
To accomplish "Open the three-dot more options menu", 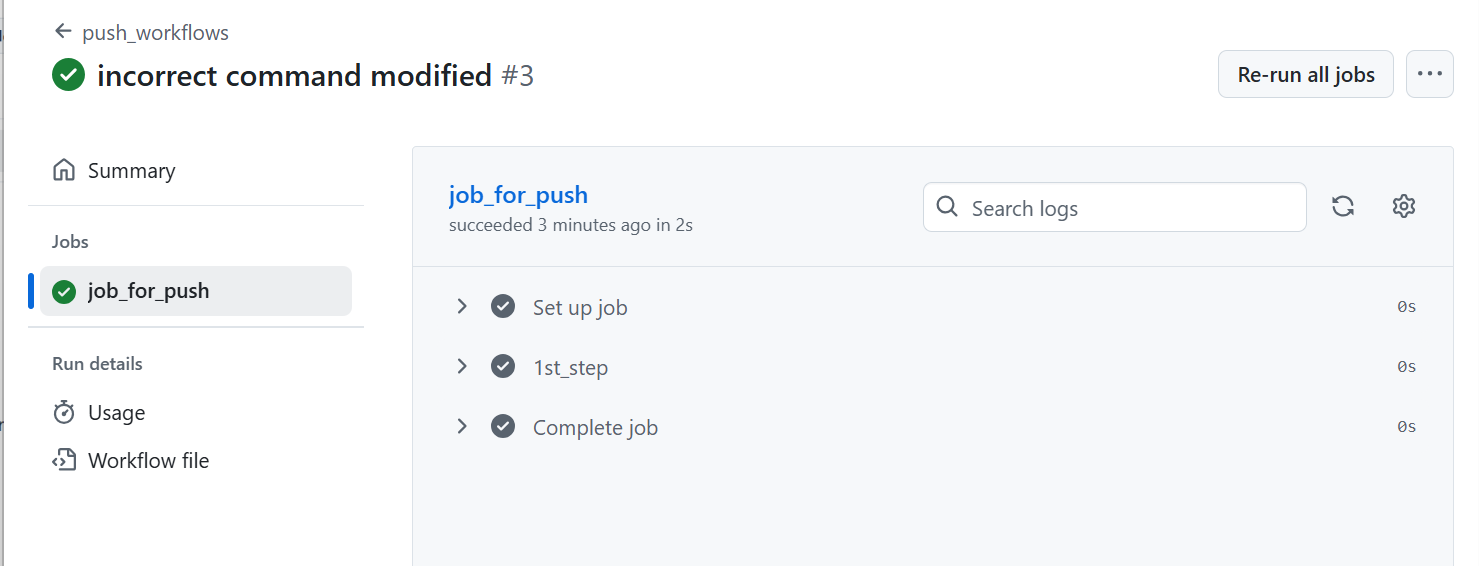I will (x=1429, y=74).
